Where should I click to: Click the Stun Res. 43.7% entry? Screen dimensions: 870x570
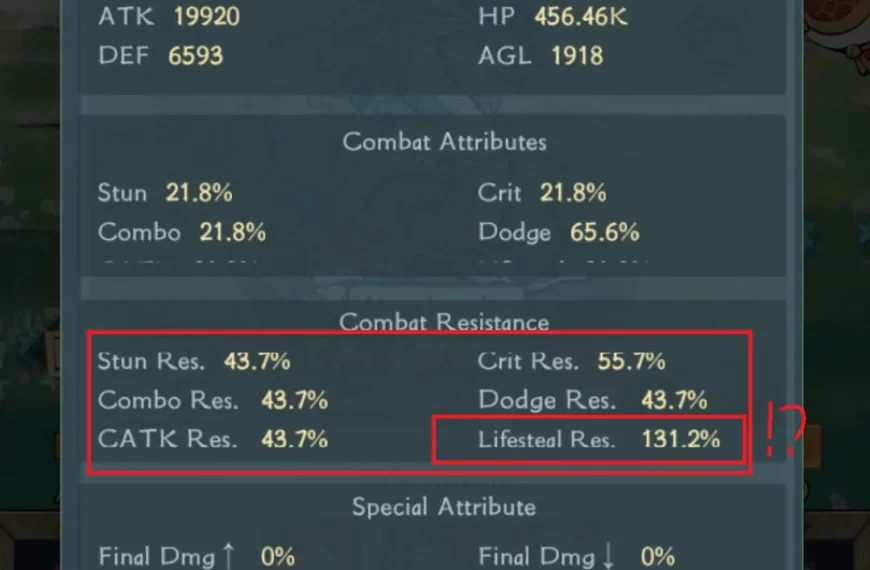tap(194, 361)
